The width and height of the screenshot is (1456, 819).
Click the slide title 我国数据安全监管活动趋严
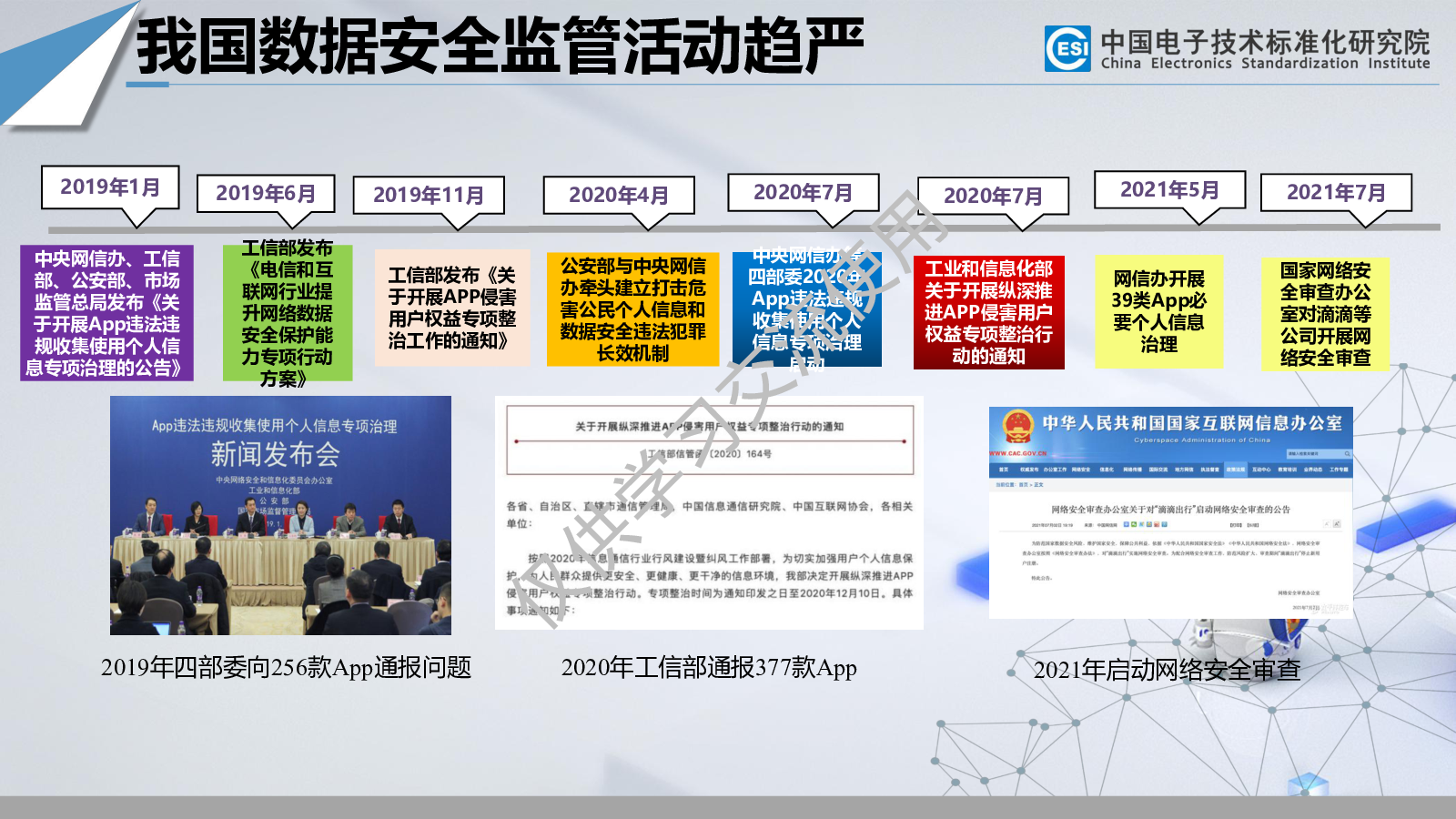tap(500, 45)
